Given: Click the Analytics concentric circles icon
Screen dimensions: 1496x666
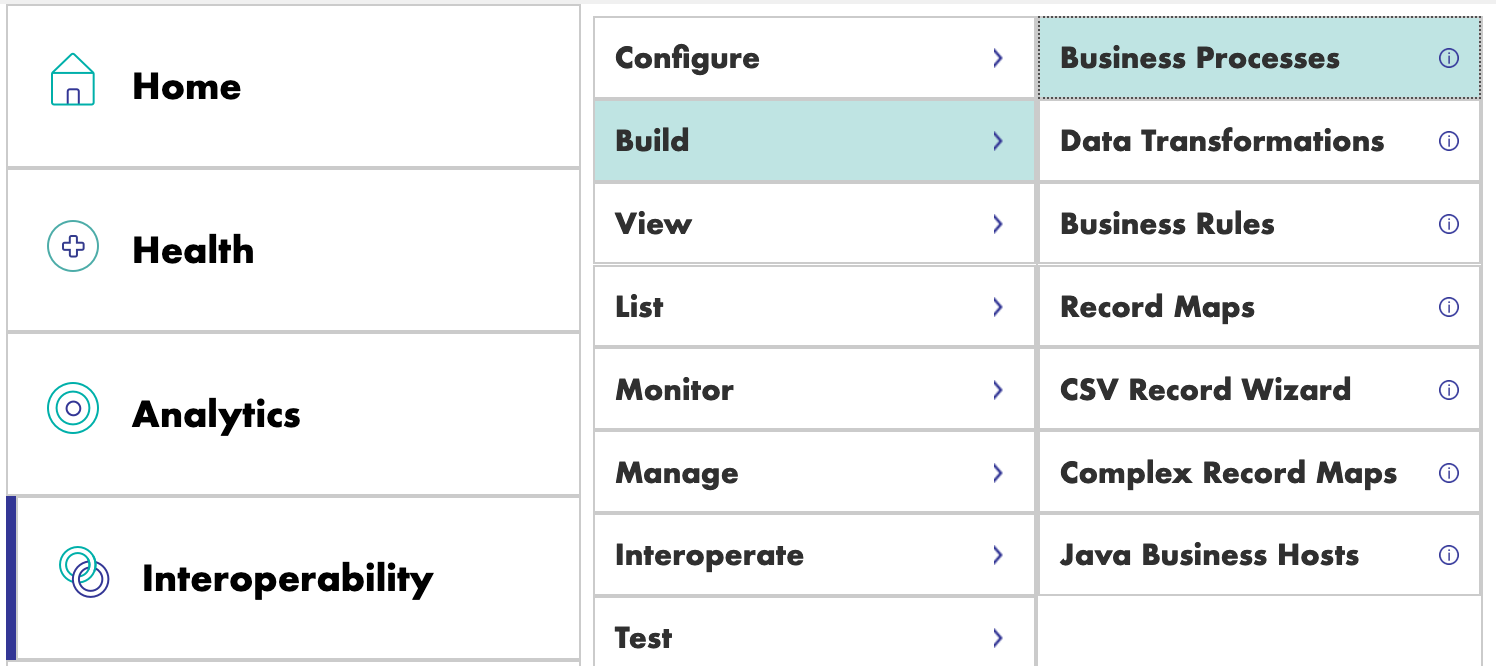Looking at the screenshot, I should coord(73,408).
